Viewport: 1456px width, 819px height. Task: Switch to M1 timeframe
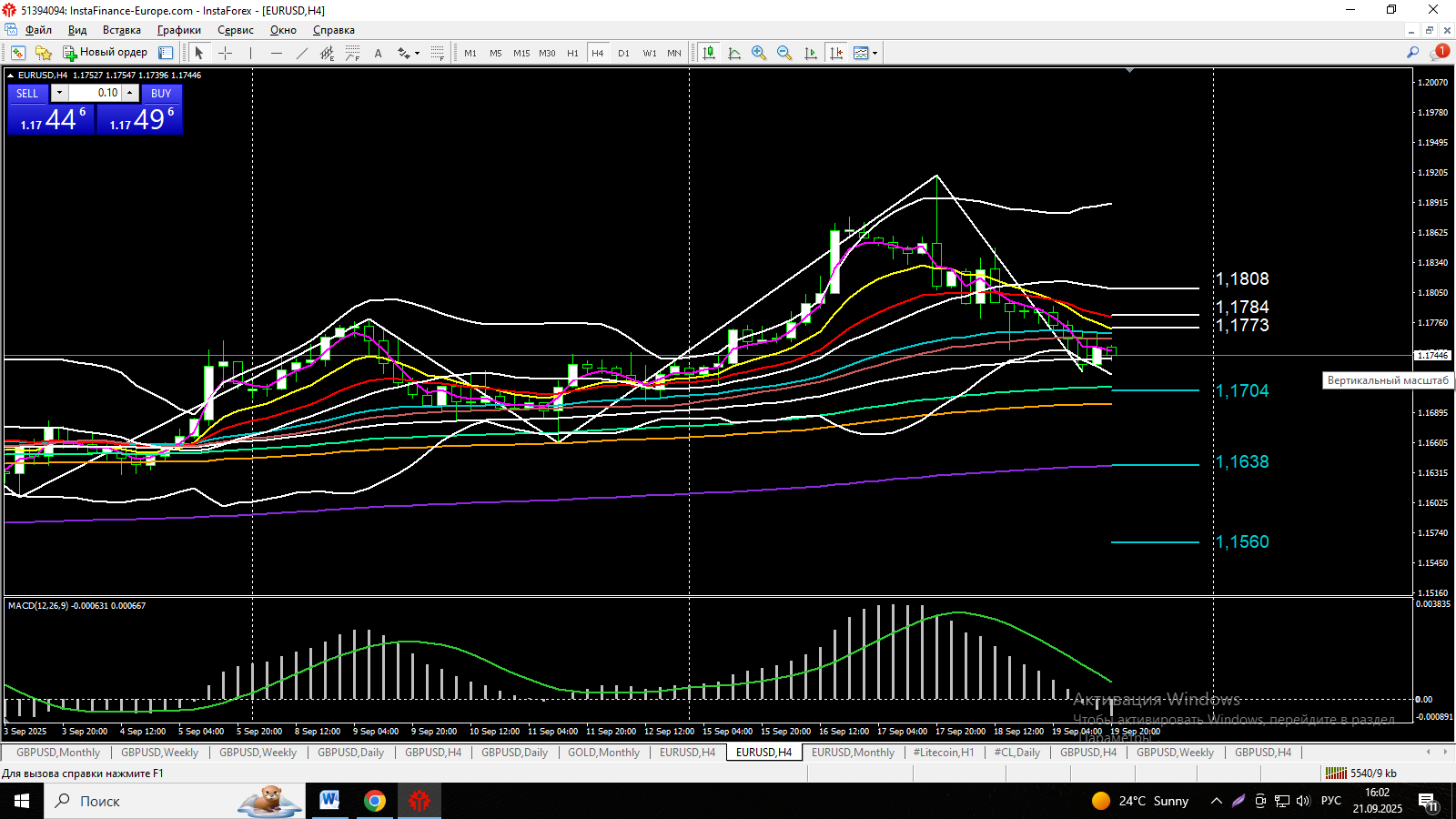tap(470, 53)
